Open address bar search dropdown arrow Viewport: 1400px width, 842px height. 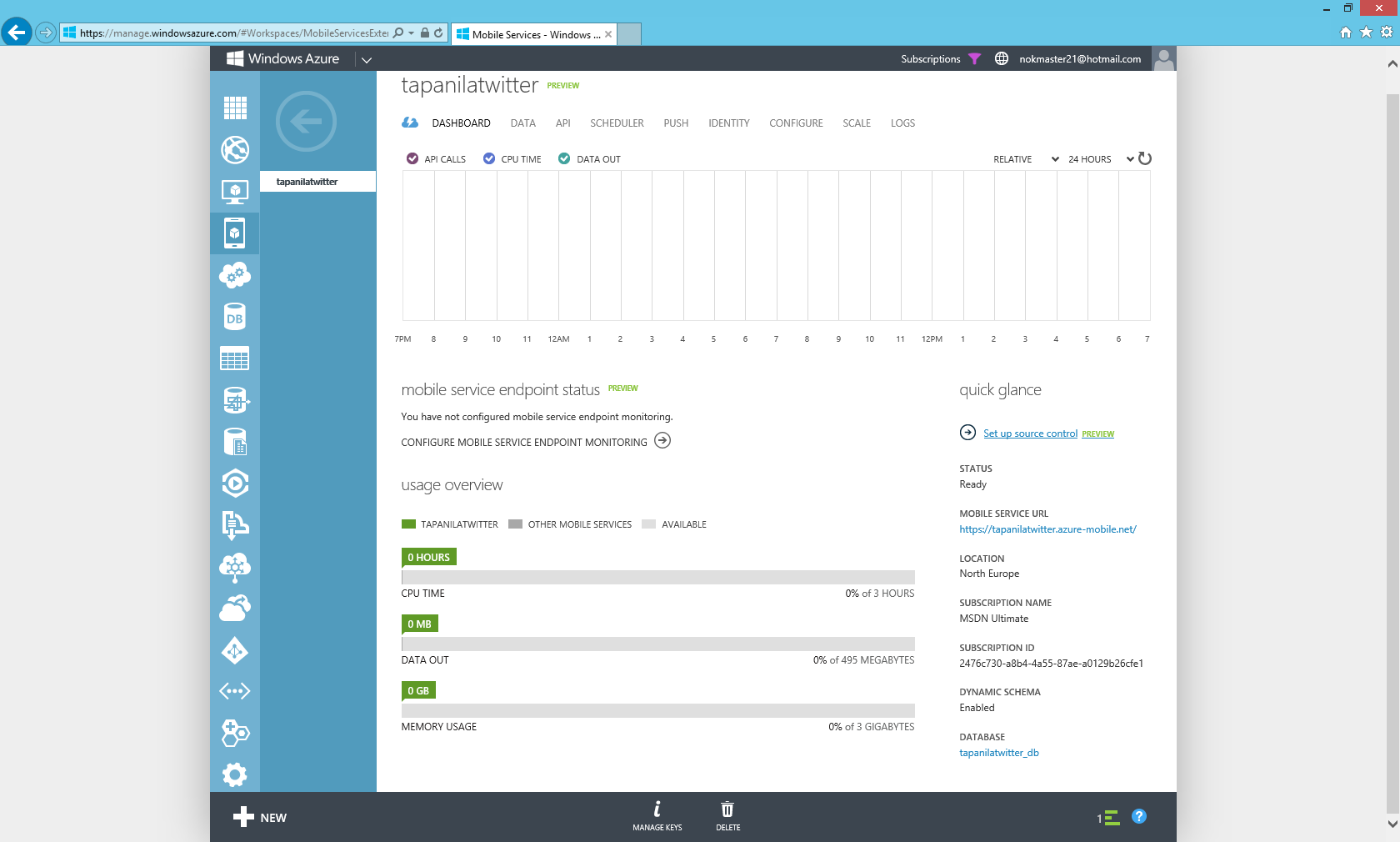(x=411, y=33)
